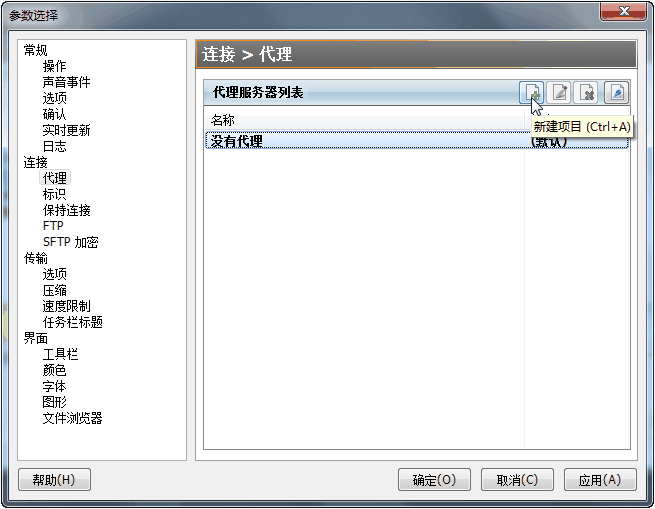Open the 连接 category
The height and width of the screenshot is (509, 655).
point(36,162)
